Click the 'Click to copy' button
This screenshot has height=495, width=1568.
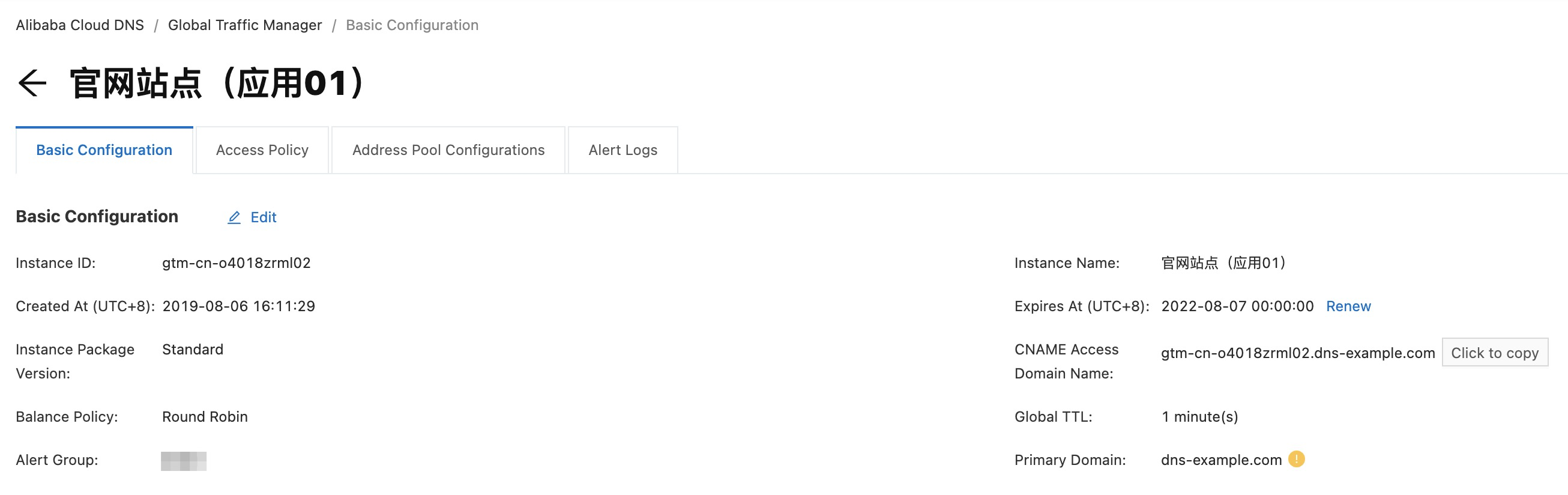click(x=1494, y=353)
